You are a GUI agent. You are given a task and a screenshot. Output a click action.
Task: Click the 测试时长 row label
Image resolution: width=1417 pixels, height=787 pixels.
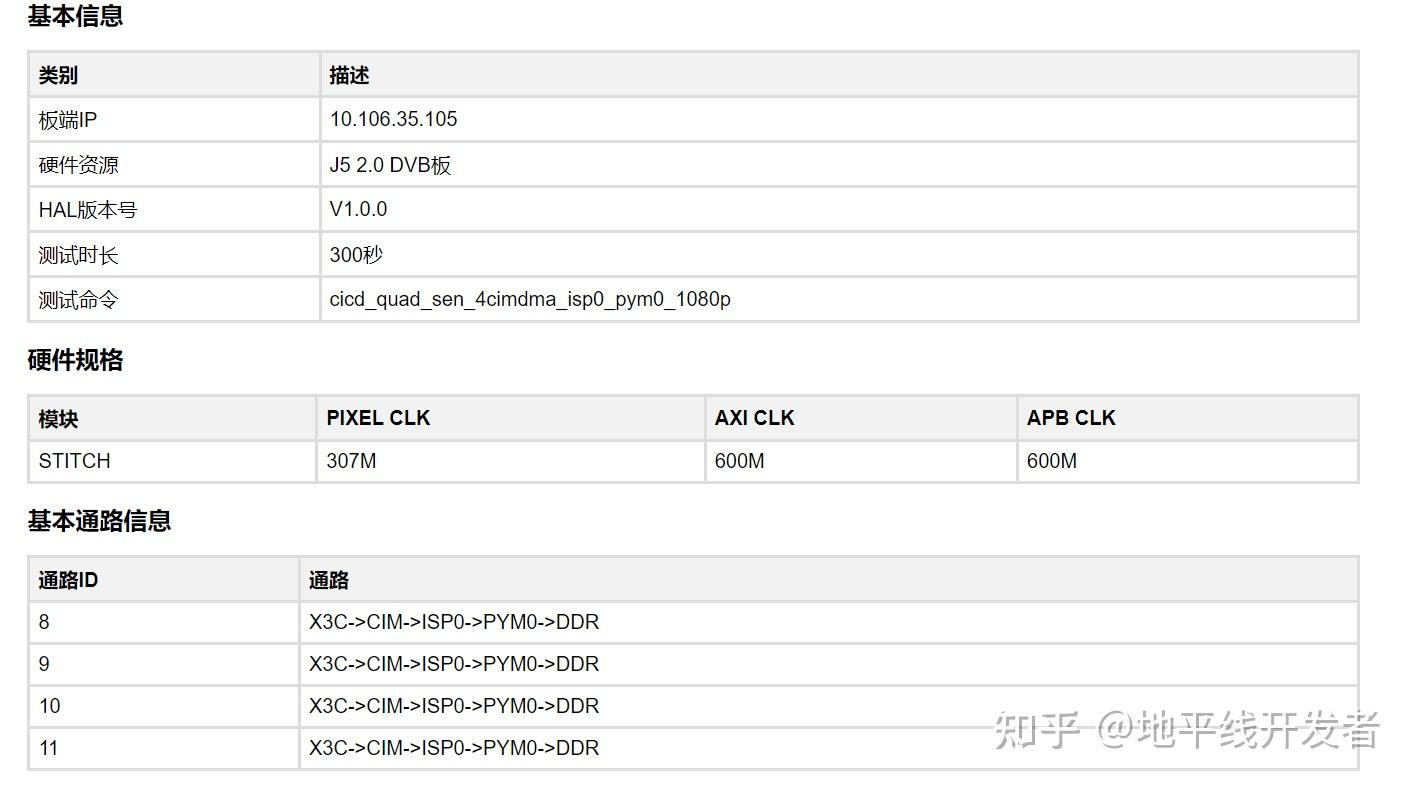(x=78, y=255)
